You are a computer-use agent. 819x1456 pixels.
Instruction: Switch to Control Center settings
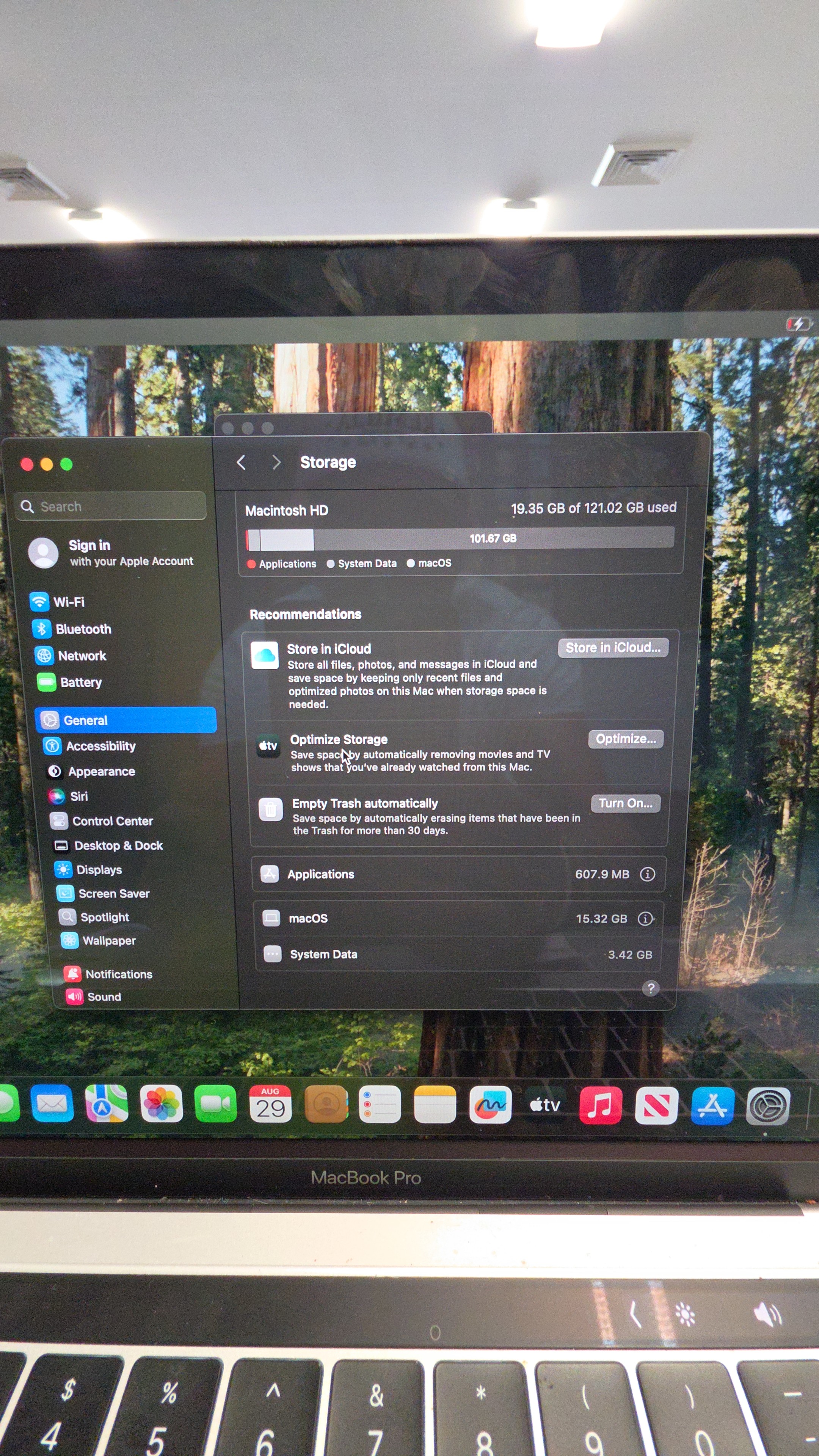pyautogui.click(x=102, y=821)
